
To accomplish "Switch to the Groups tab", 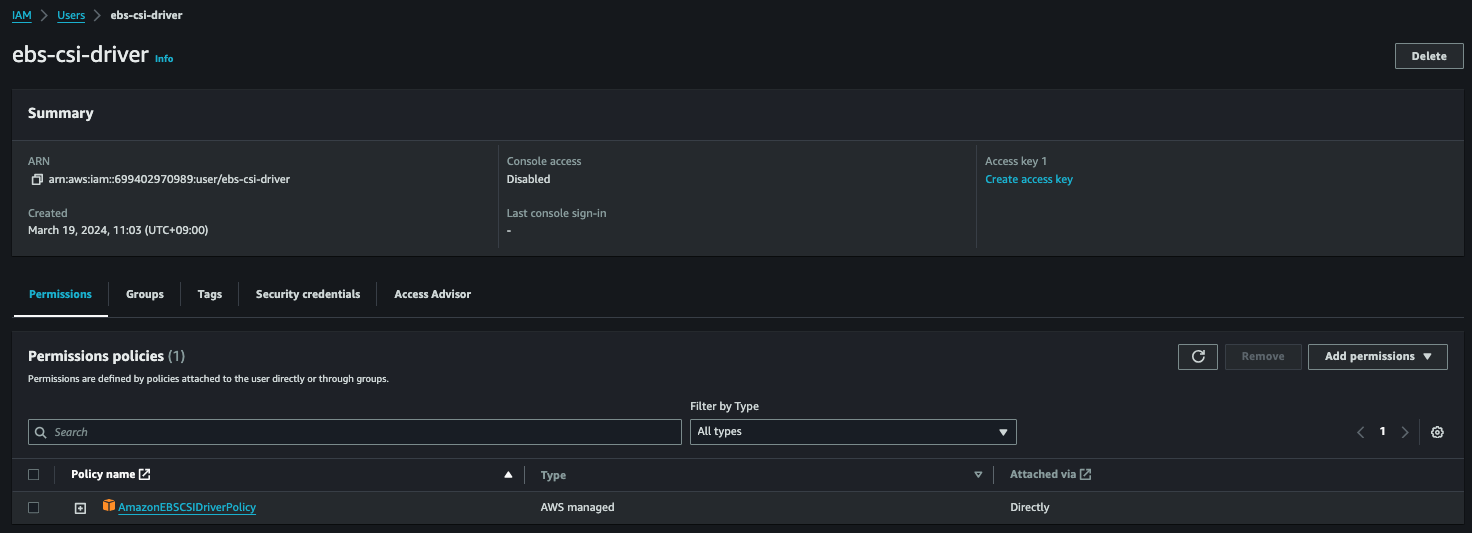I will click(x=145, y=294).
